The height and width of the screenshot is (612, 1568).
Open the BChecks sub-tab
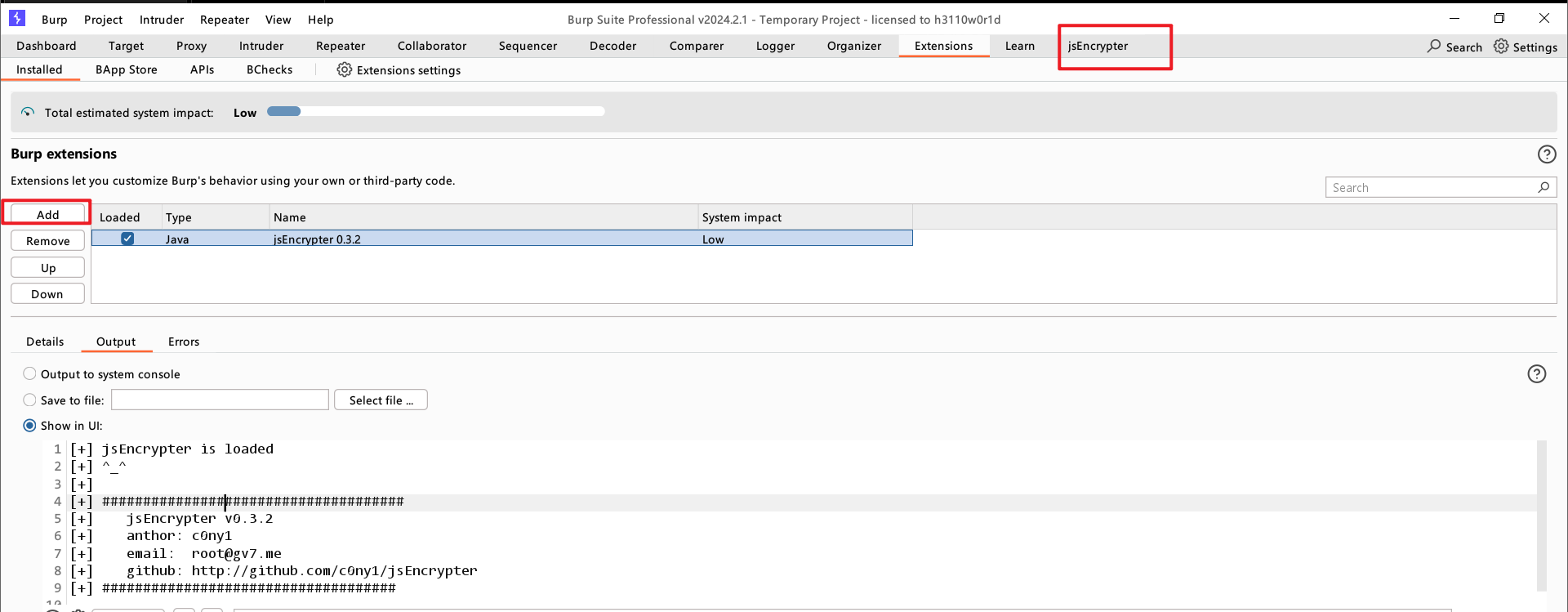[269, 69]
